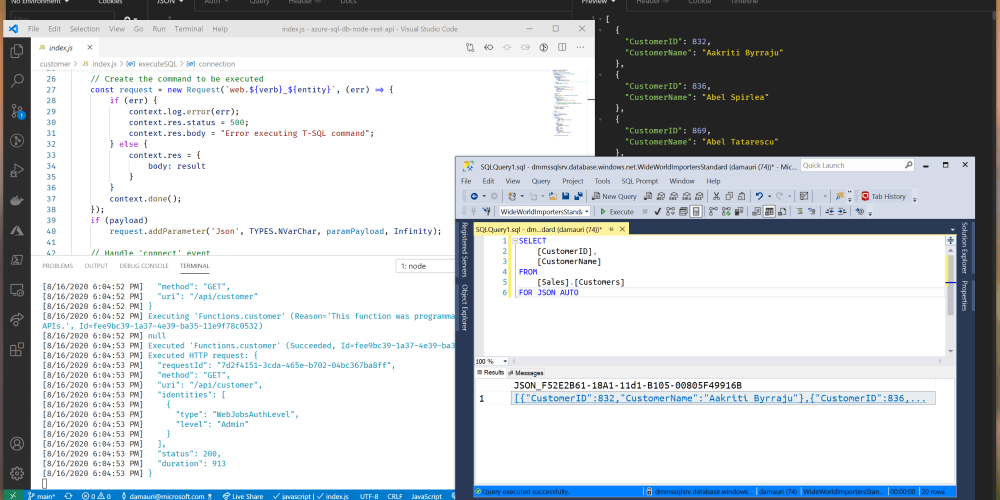Click the Live Share status bar item
Screen dimensions: 1000x500
[242, 496]
